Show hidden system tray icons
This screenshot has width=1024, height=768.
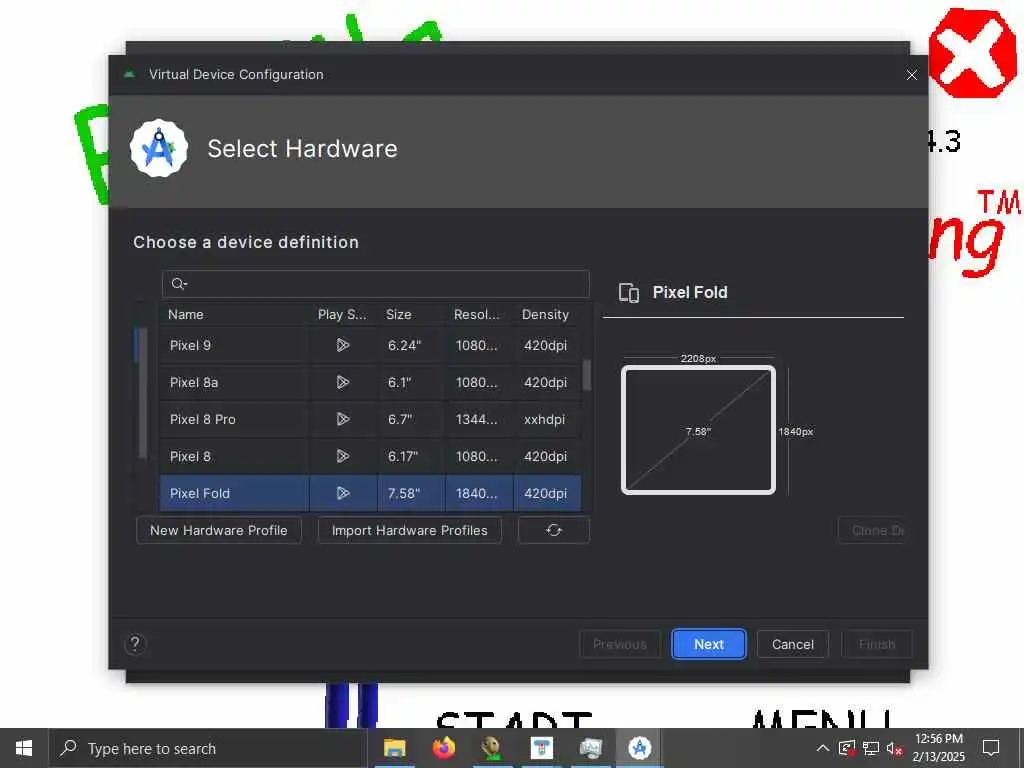(823, 748)
